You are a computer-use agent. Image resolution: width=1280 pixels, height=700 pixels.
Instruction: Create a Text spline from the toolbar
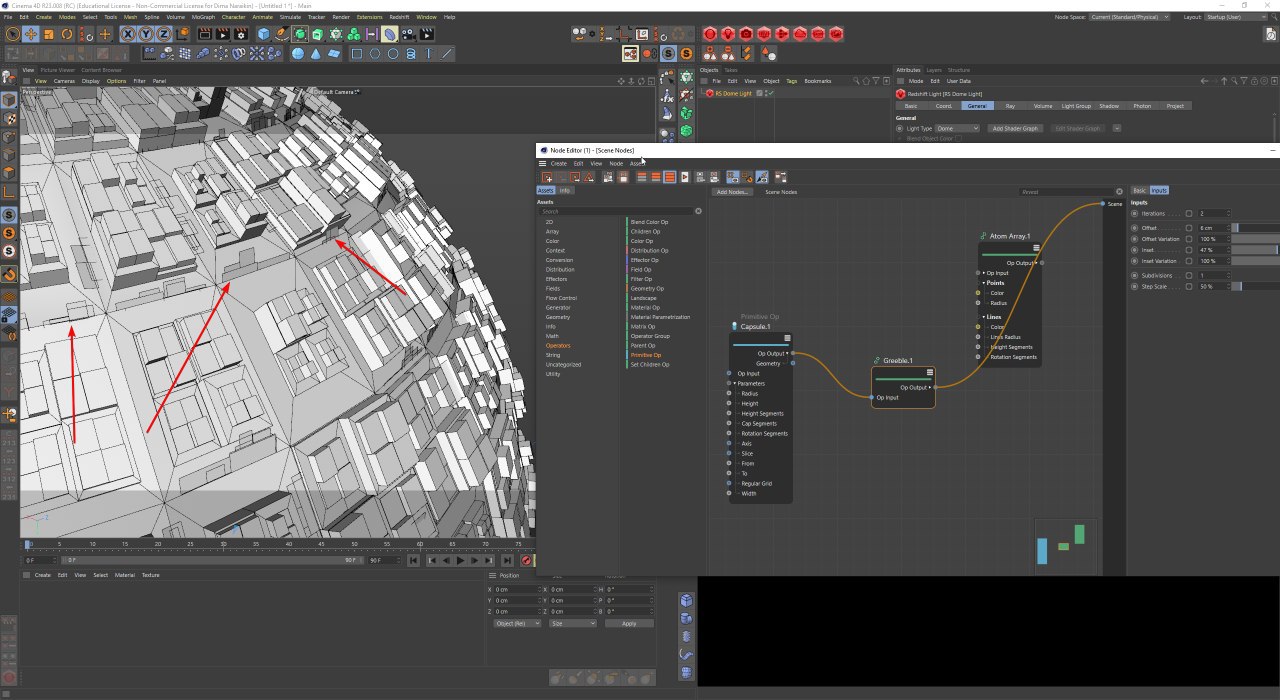tap(429, 54)
